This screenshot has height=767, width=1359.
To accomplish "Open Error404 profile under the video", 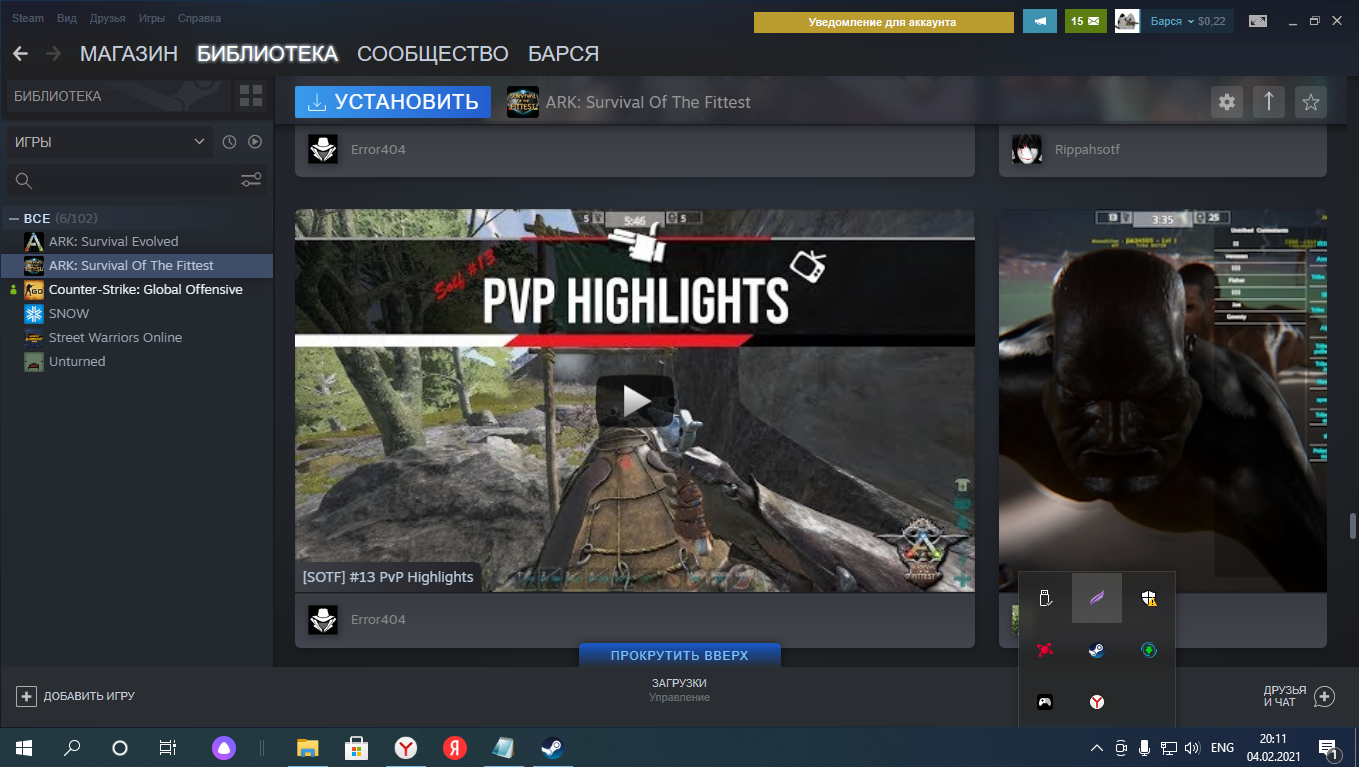I will click(378, 620).
